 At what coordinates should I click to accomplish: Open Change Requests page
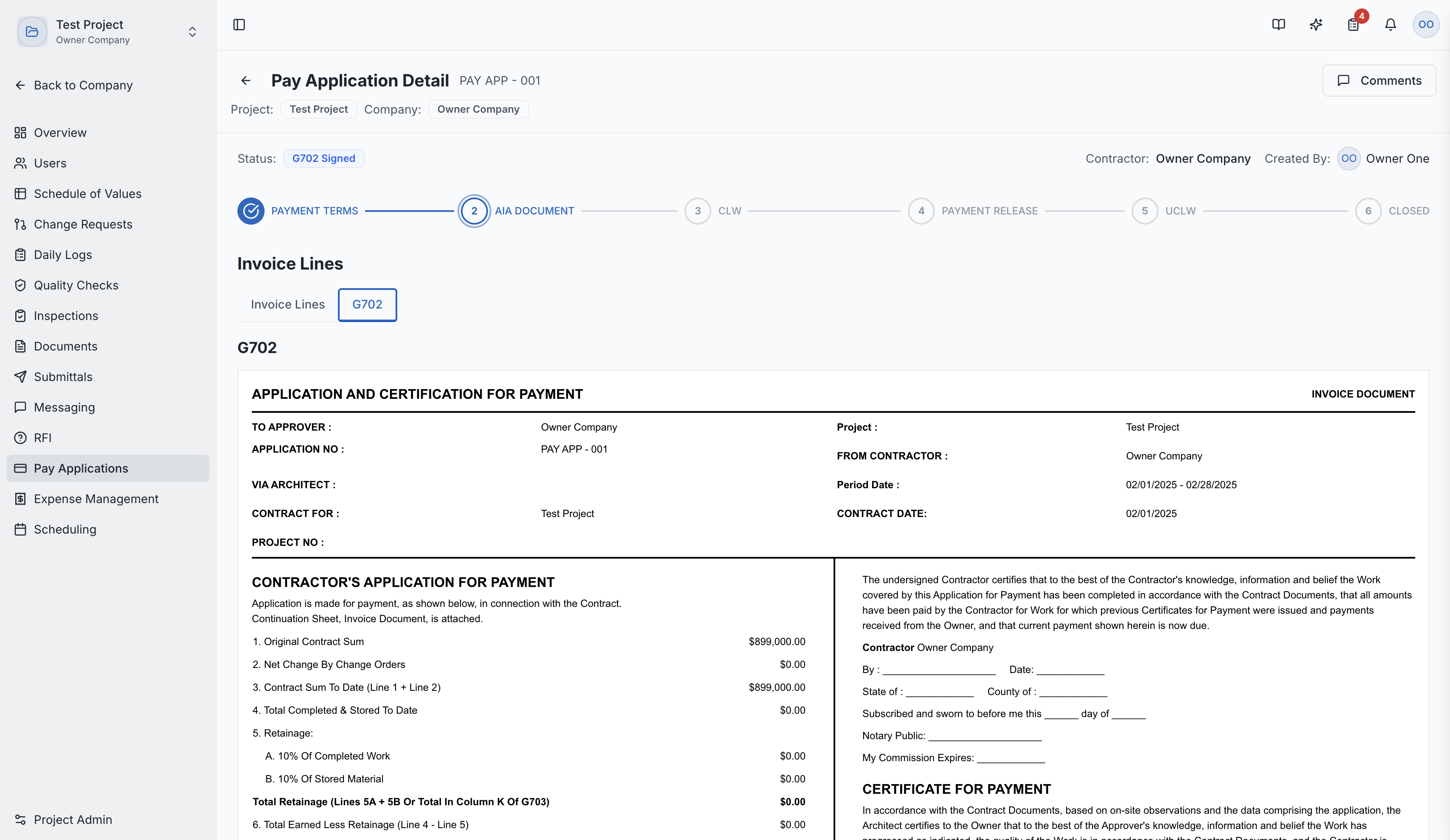108,224
